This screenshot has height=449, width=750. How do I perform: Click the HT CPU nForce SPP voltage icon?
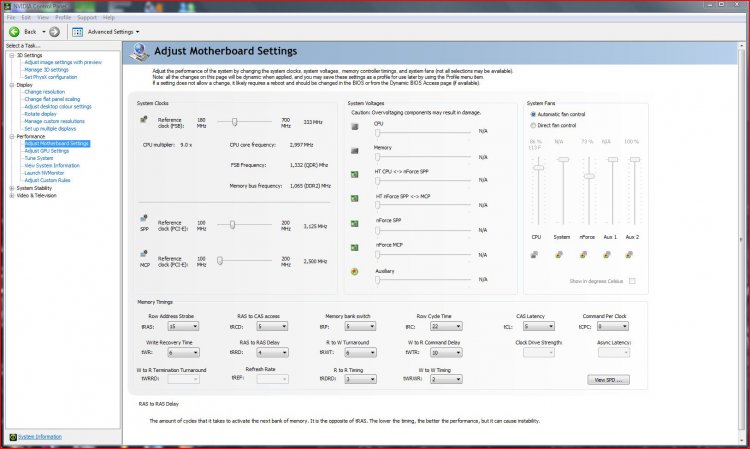click(354, 175)
